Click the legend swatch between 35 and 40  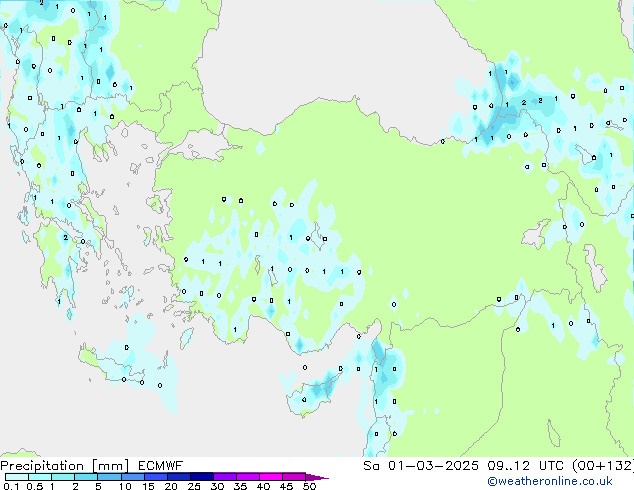coord(248,477)
